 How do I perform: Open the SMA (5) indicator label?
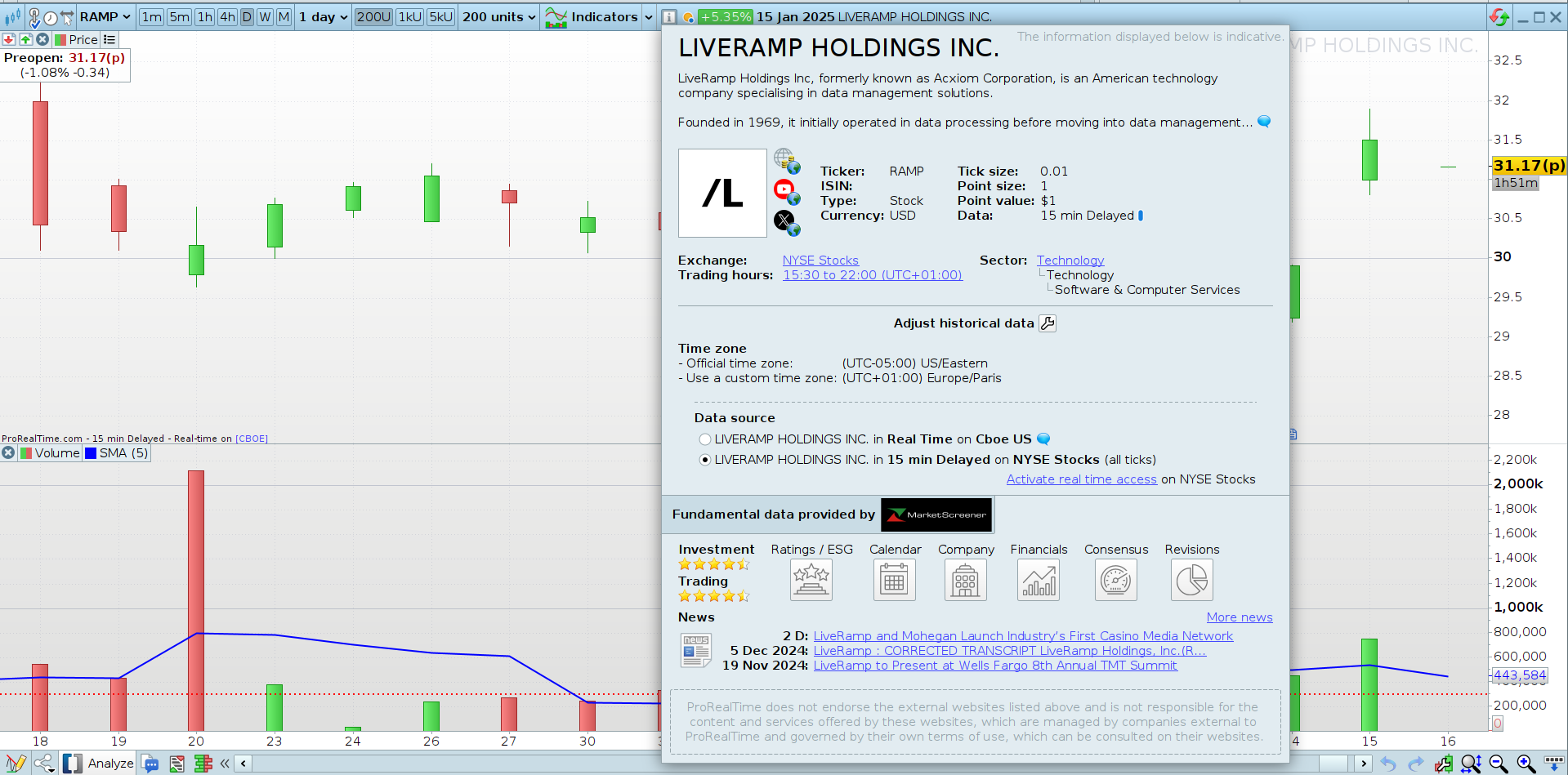(117, 453)
